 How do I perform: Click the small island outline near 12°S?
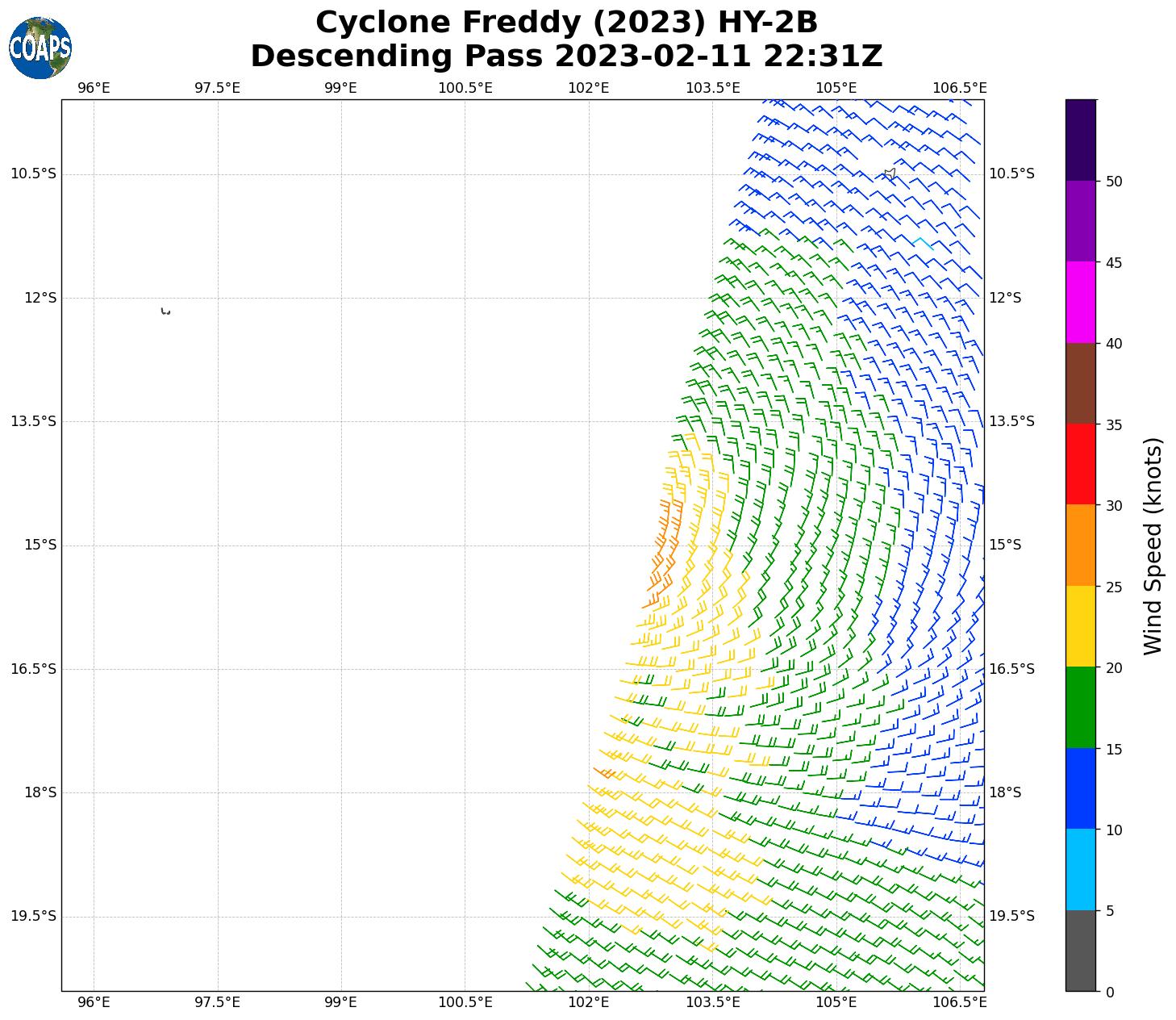(165, 311)
